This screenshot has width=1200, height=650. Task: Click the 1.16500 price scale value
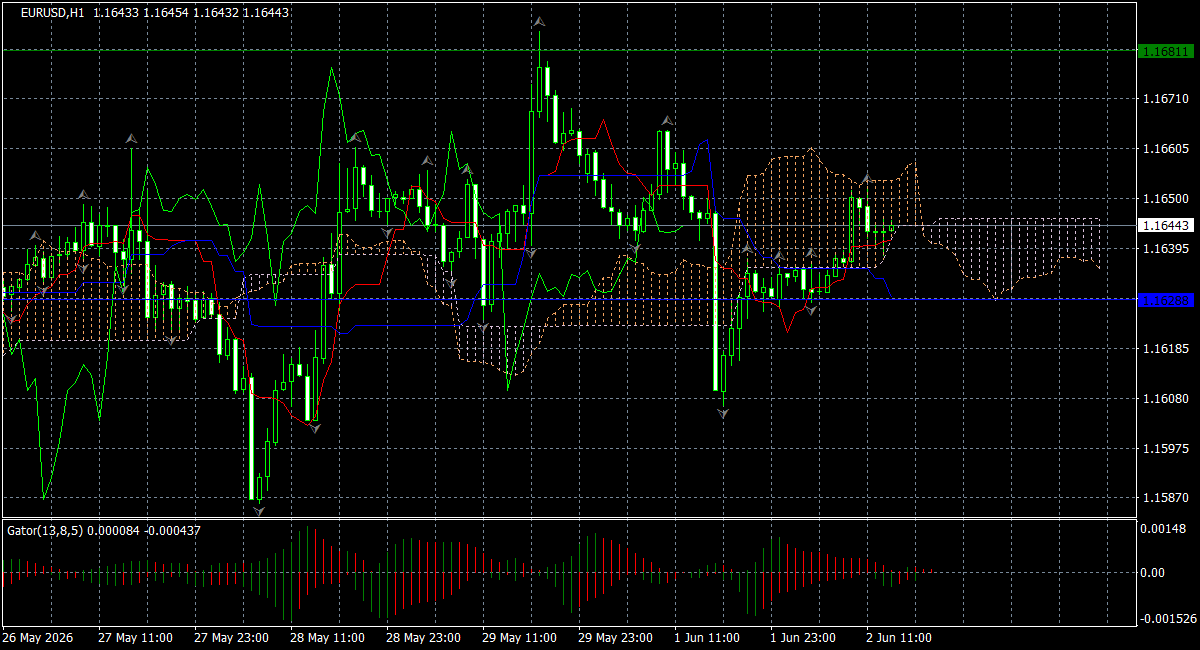1166,199
